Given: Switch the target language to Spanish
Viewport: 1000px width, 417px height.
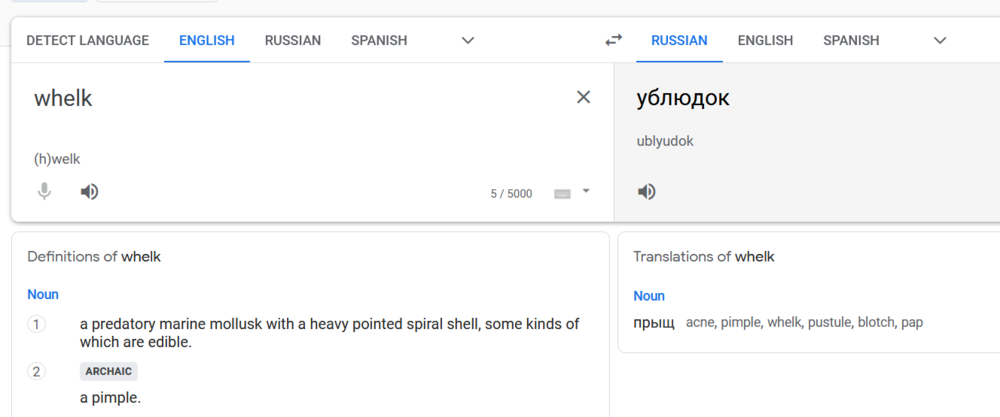Looking at the screenshot, I should pos(851,41).
